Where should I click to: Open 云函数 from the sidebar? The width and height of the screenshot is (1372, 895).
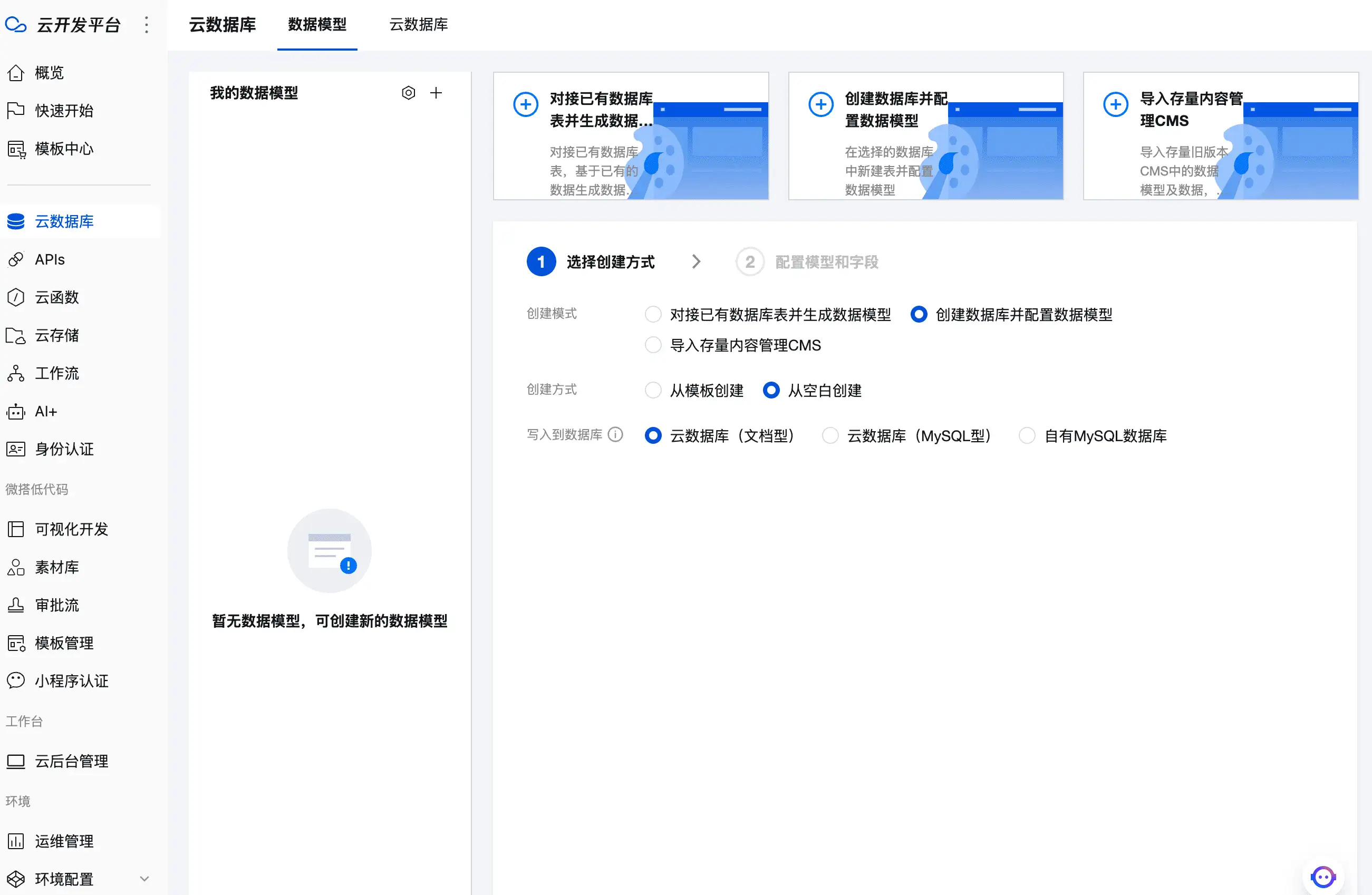[56, 297]
